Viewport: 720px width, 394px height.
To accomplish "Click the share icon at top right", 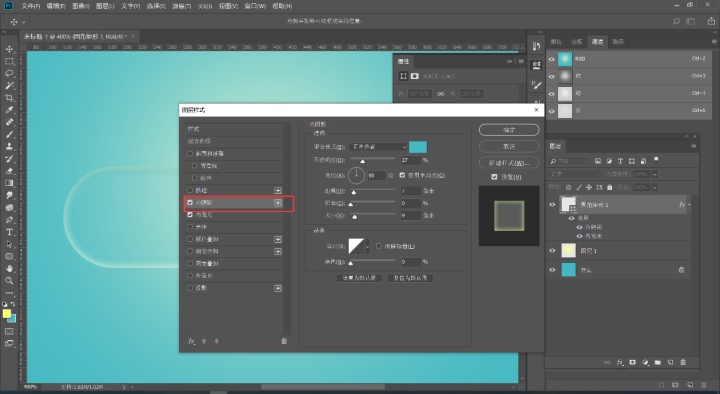I will tap(711, 21).
